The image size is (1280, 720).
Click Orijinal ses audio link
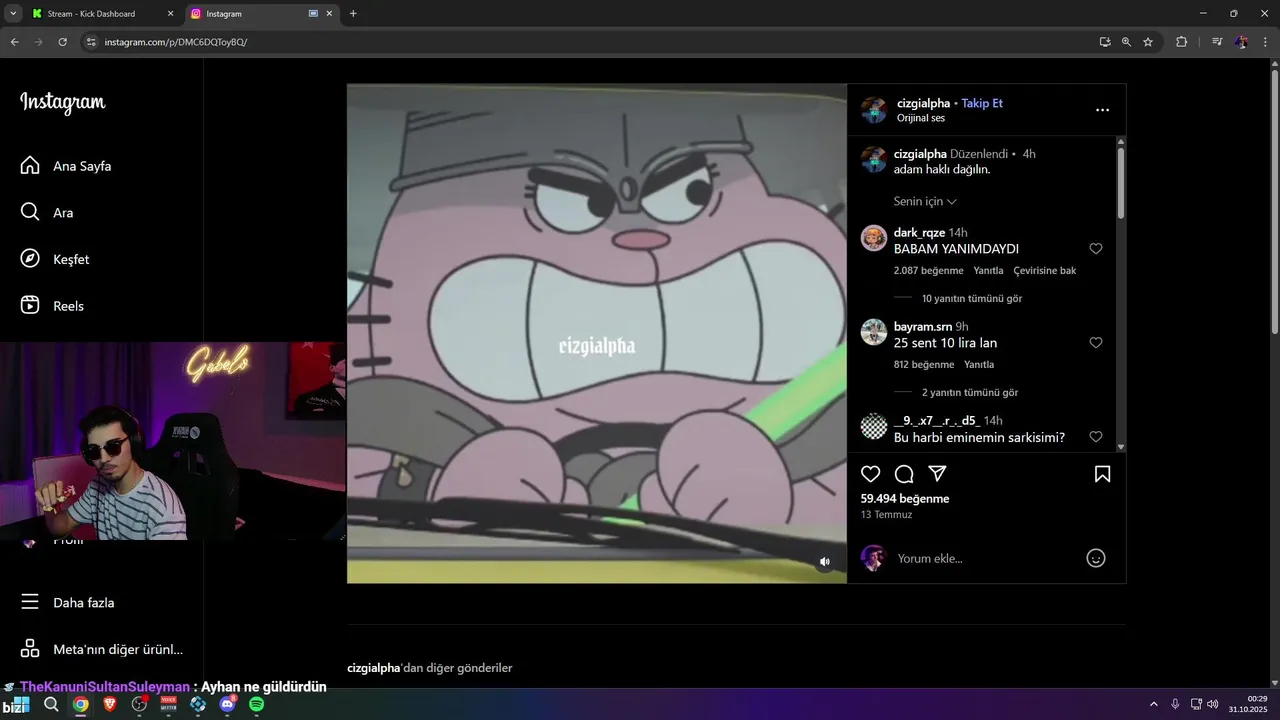(x=921, y=118)
